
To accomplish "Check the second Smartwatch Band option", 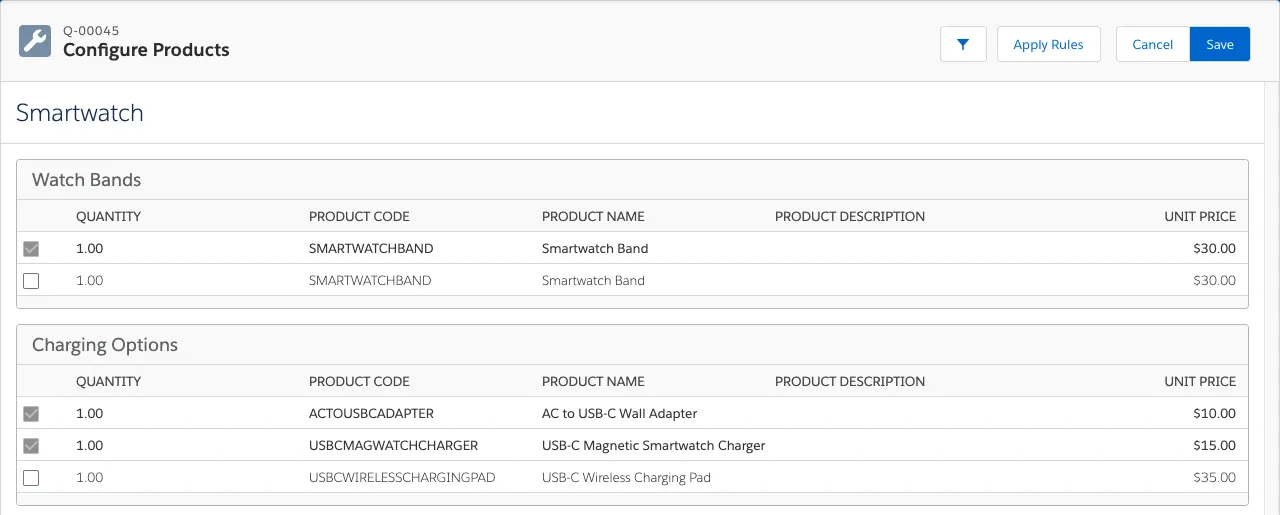I will click(x=31, y=281).
